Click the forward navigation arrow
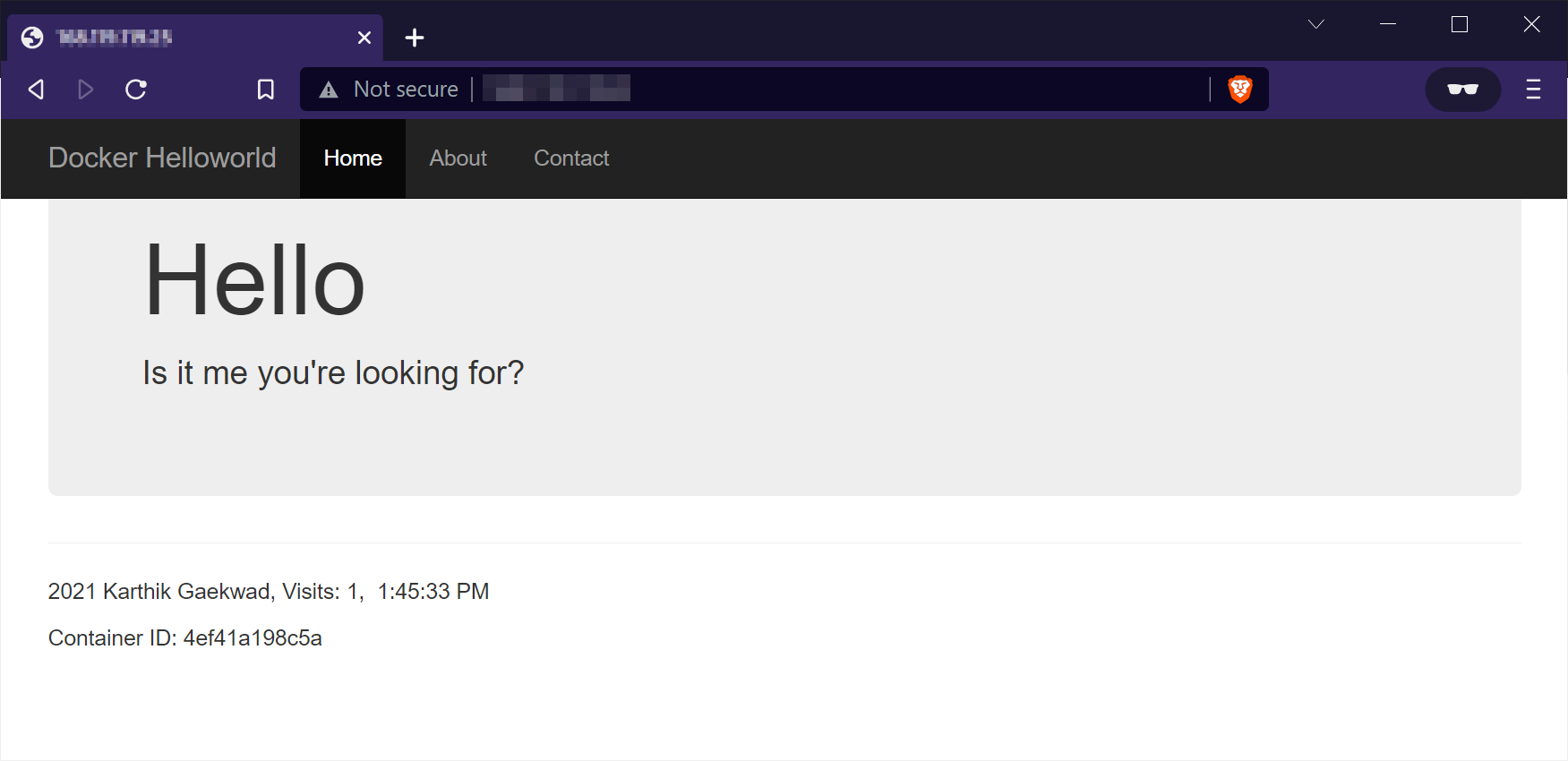This screenshot has height=761, width=1568. tap(85, 89)
